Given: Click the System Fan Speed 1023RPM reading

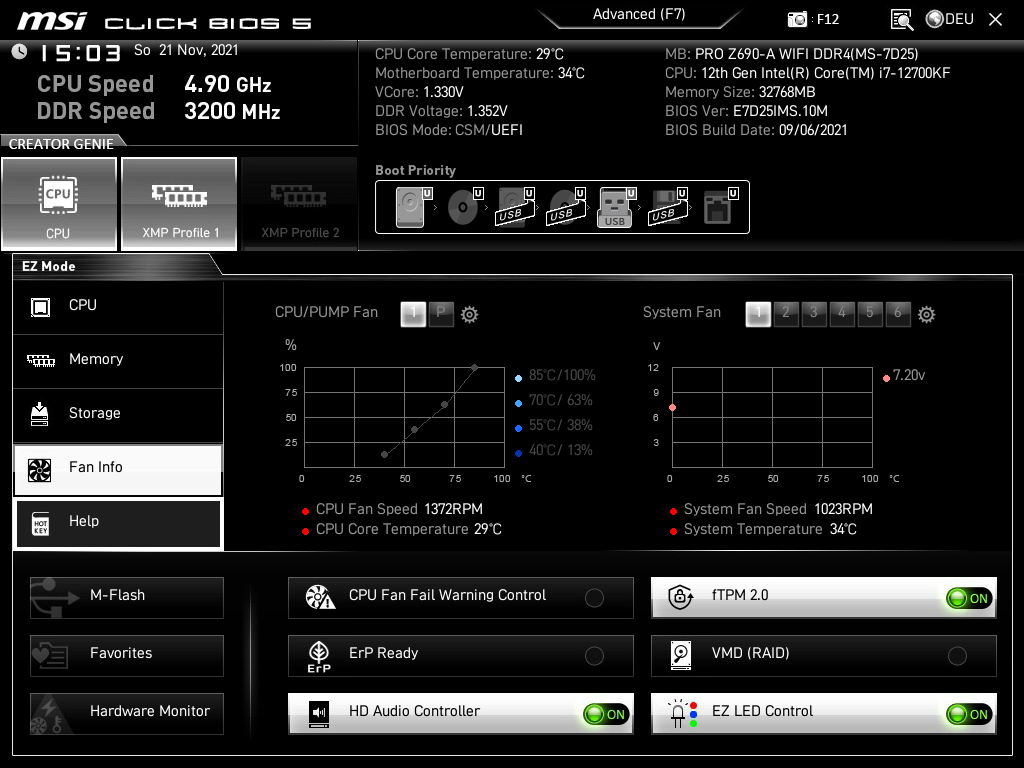Looking at the screenshot, I should [778, 509].
